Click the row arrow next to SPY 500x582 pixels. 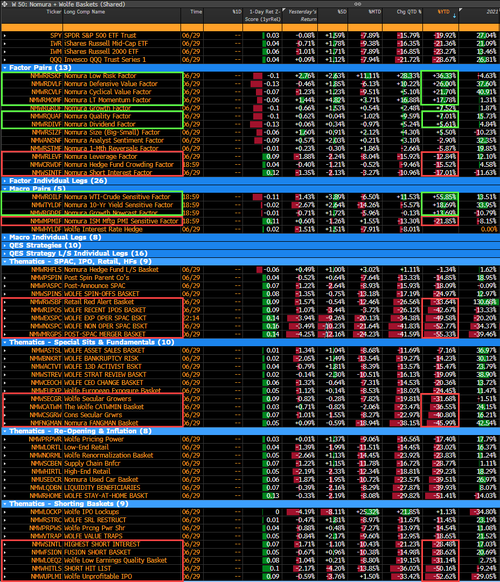[5, 36]
